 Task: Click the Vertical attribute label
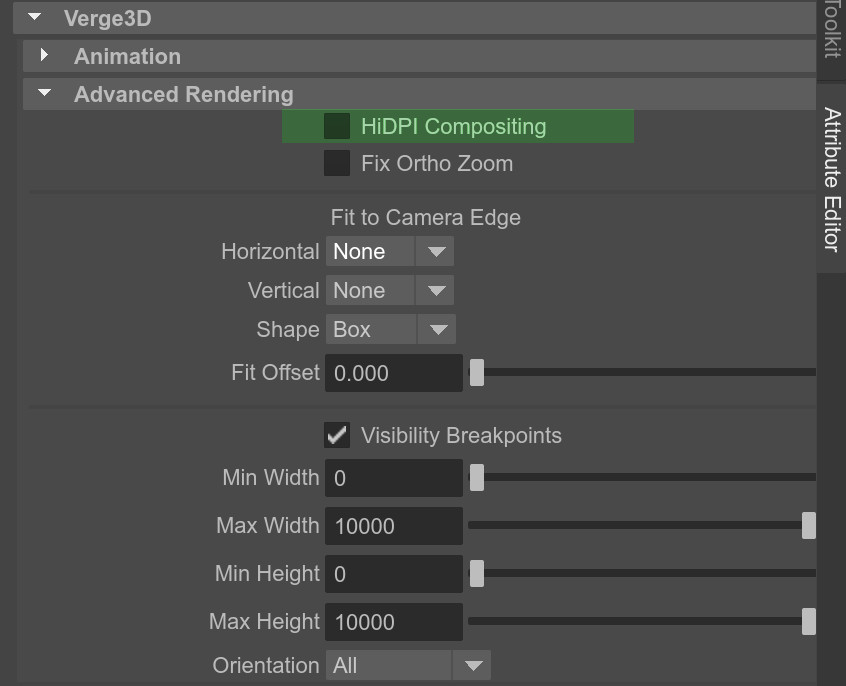tap(284, 290)
